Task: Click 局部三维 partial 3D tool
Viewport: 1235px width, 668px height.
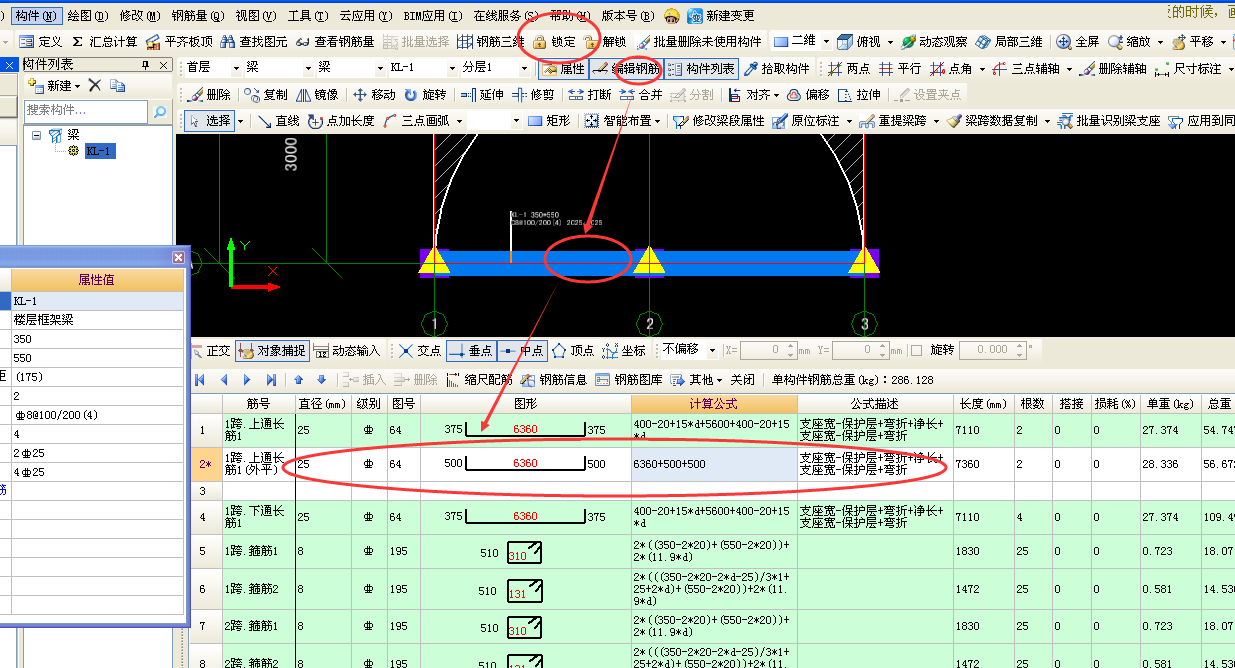Action: [1009, 42]
